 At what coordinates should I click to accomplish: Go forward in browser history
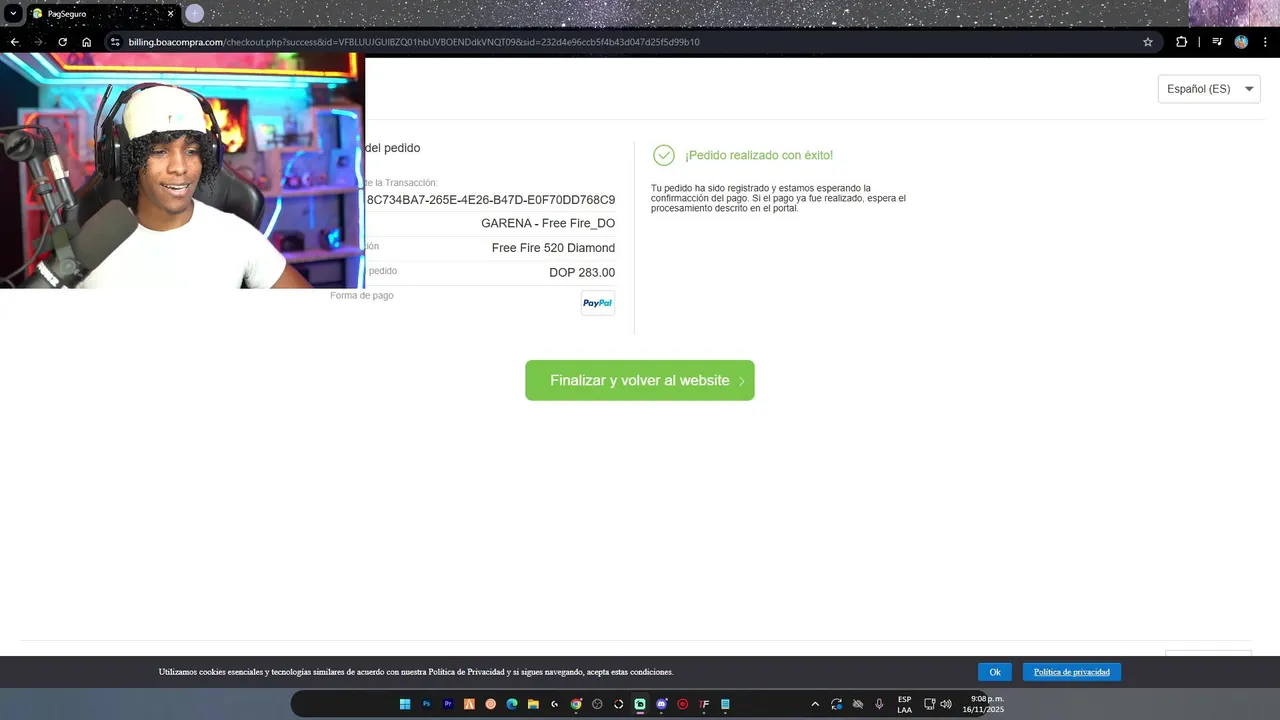[x=38, y=42]
